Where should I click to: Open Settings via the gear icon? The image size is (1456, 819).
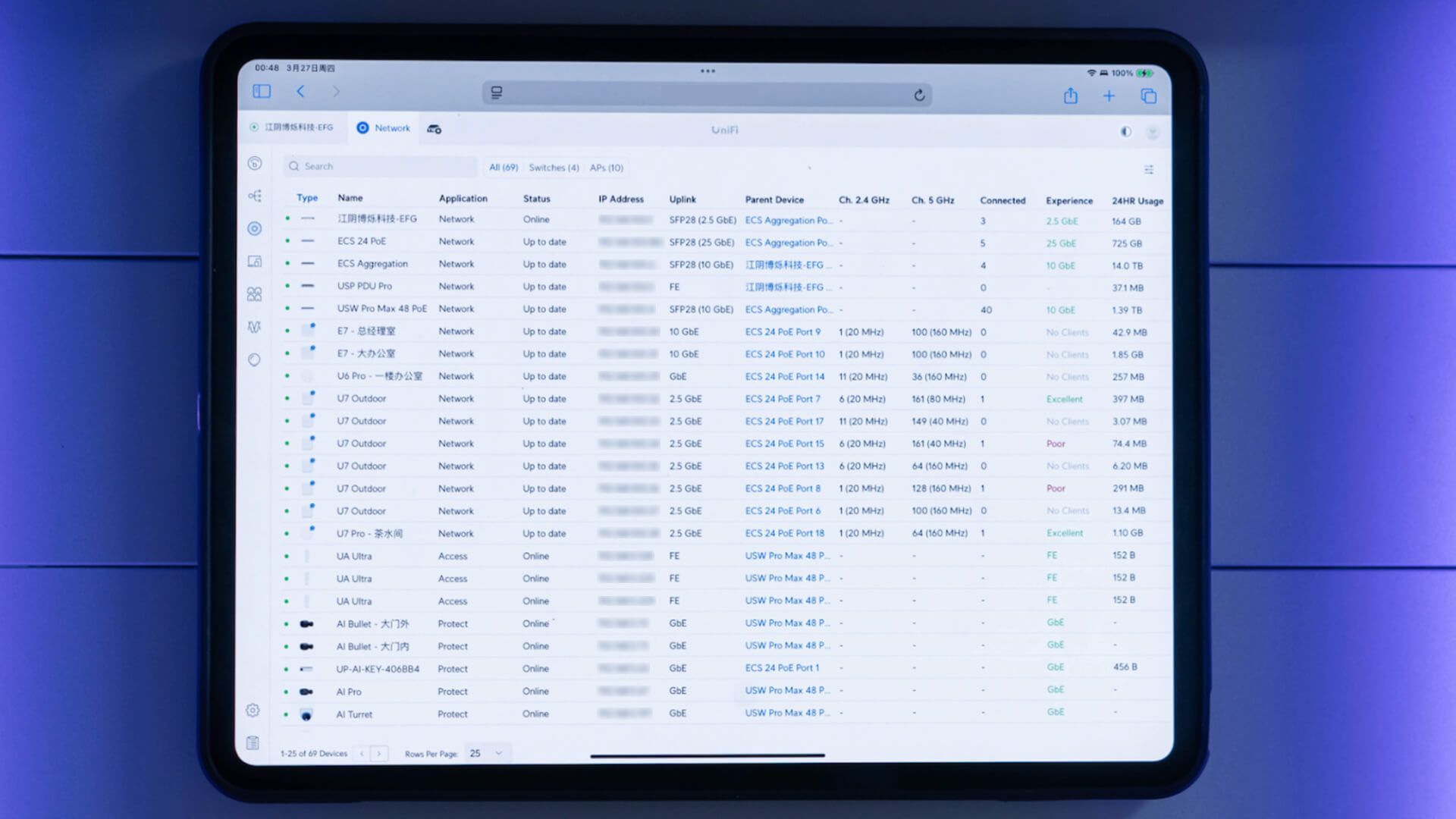click(253, 710)
